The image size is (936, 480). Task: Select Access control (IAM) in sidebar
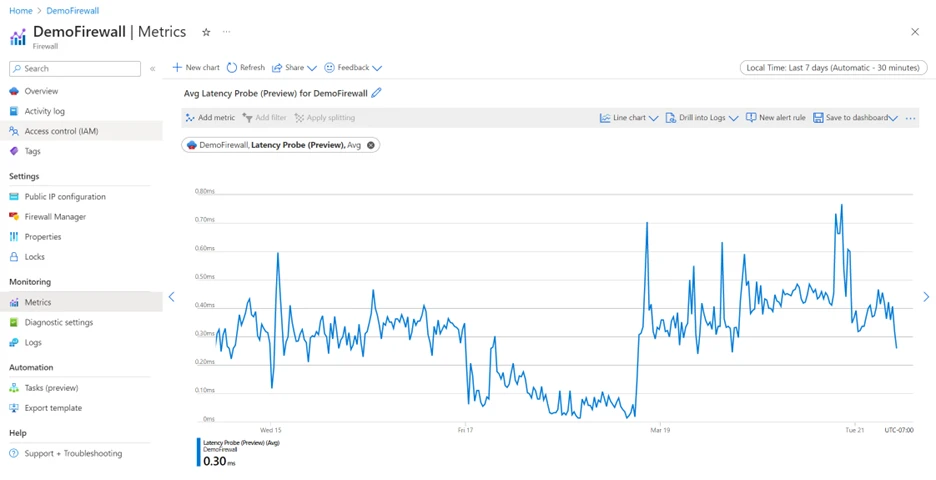61,131
